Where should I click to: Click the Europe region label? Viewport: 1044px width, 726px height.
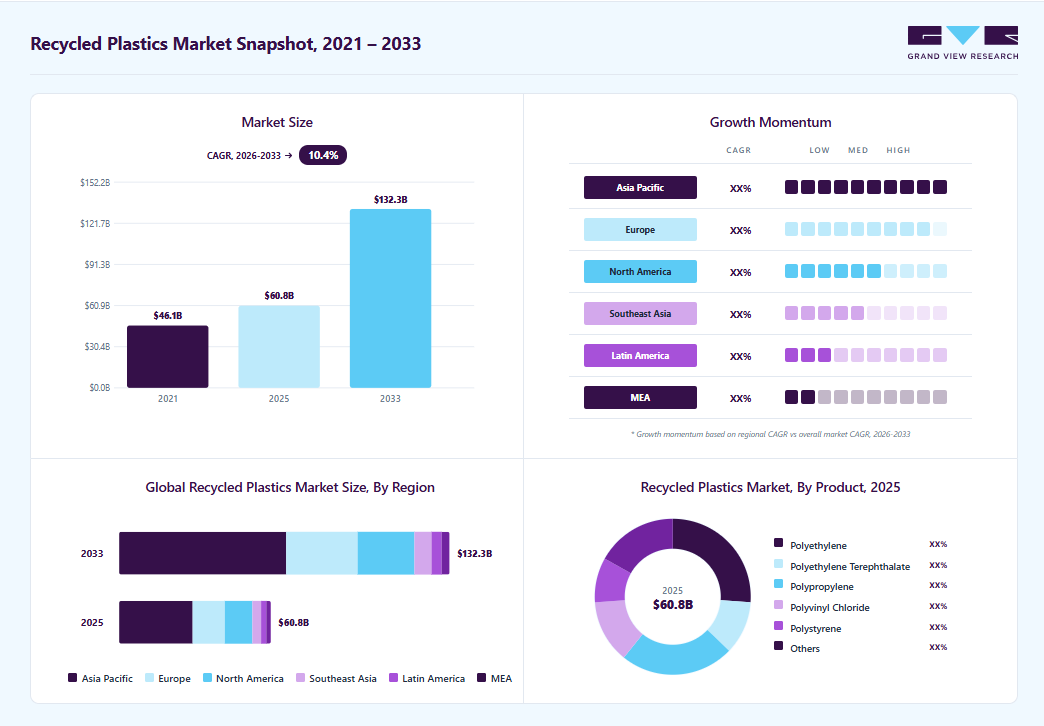[x=641, y=229]
